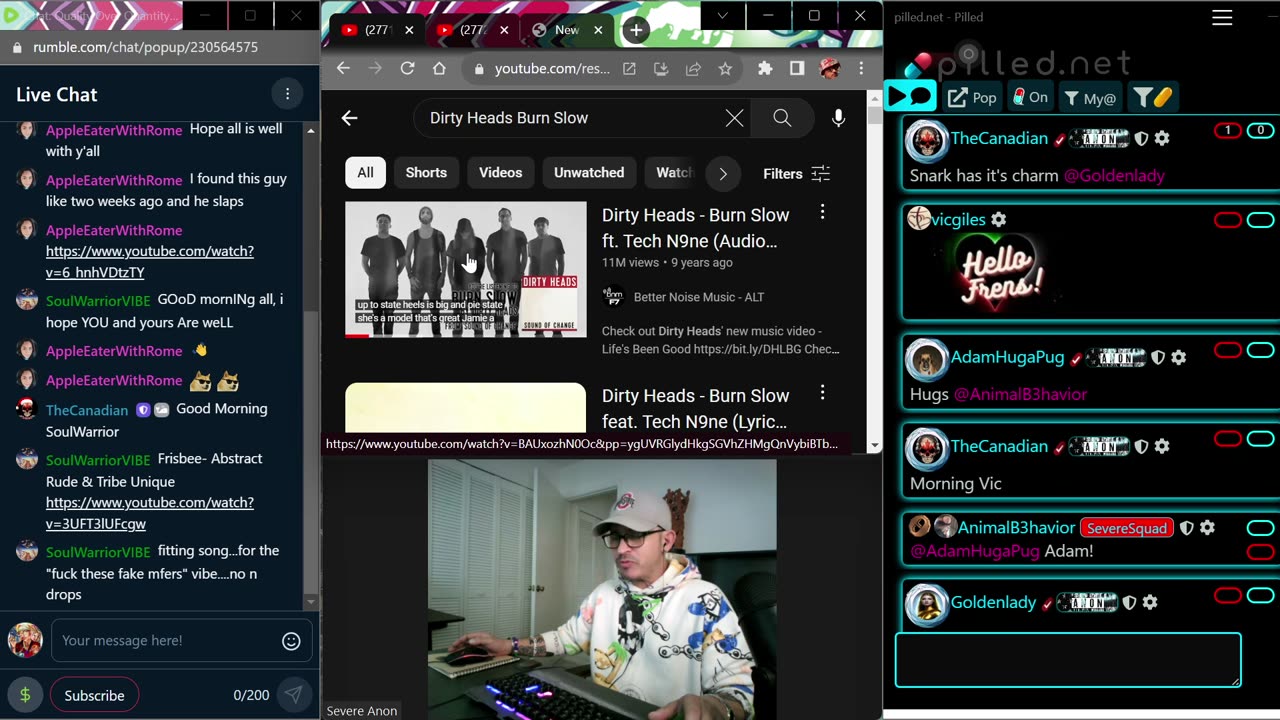Open AppleEaterWithRome's YouTube link

pyautogui.click(x=150, y=262)
